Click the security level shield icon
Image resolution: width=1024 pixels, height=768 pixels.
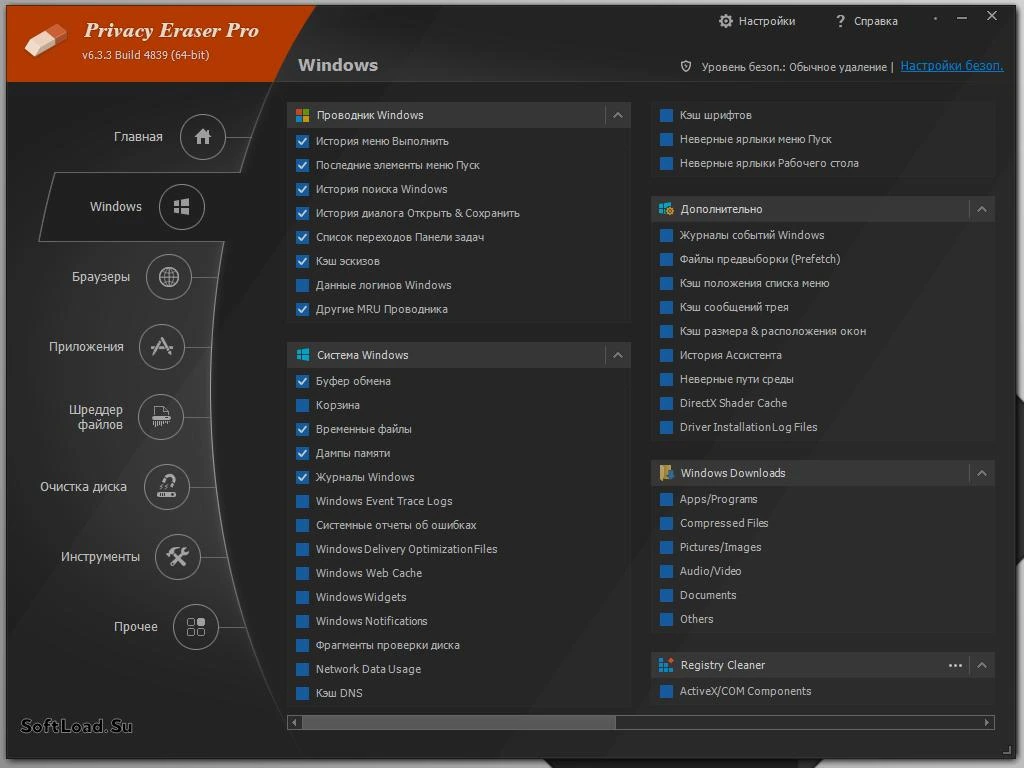coord(686,66)
